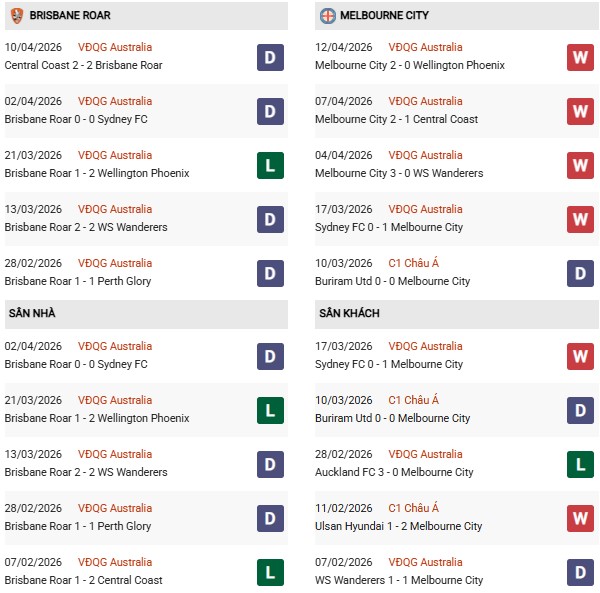Click the L badge for Auckland FC 3-0 Melbourne City
Image resolution: width=600 pixels, height=593 pixels.
click(x=580, y=464)
